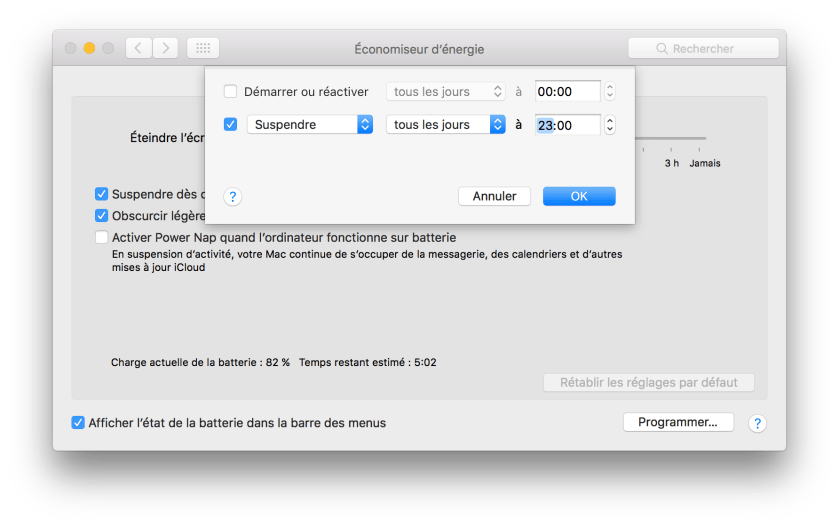The height and width of the screenshot is (526, 839).
Task: Click stepper arrows beside 23:00 time
Action: [x=610, y=125]
